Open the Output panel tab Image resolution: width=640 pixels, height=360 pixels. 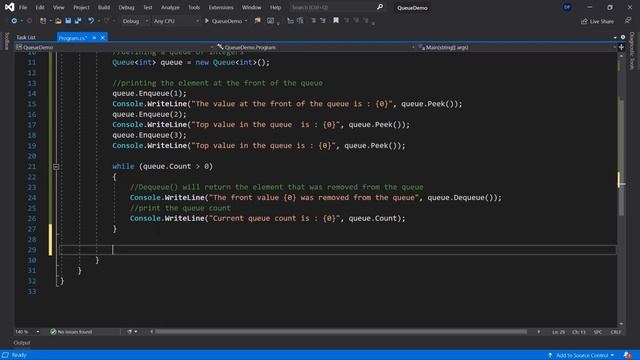pyautogui.click(x=22, y=343)
